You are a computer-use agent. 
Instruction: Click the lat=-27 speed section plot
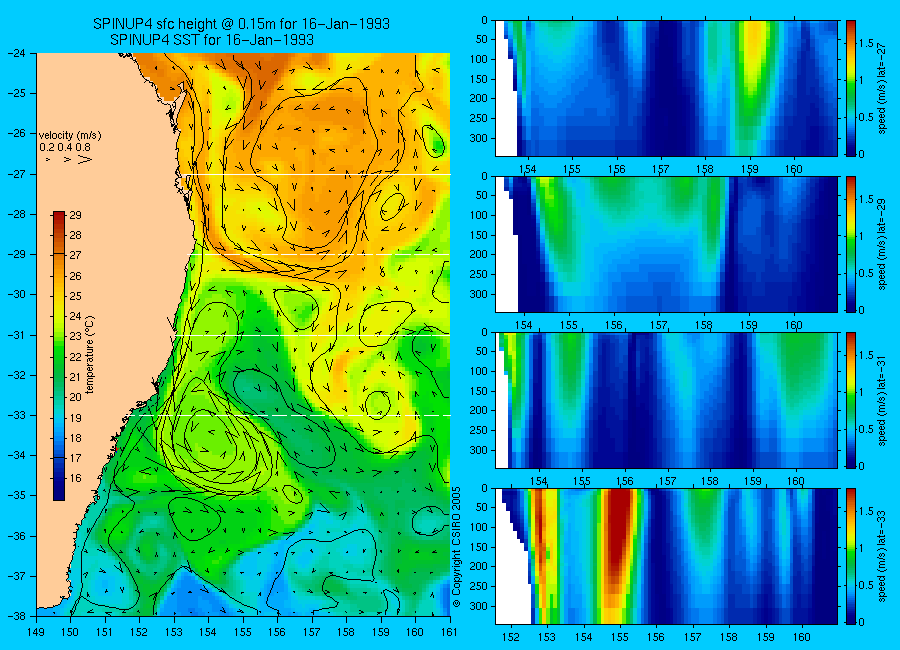pyautogui.click(x=666, y=88)
